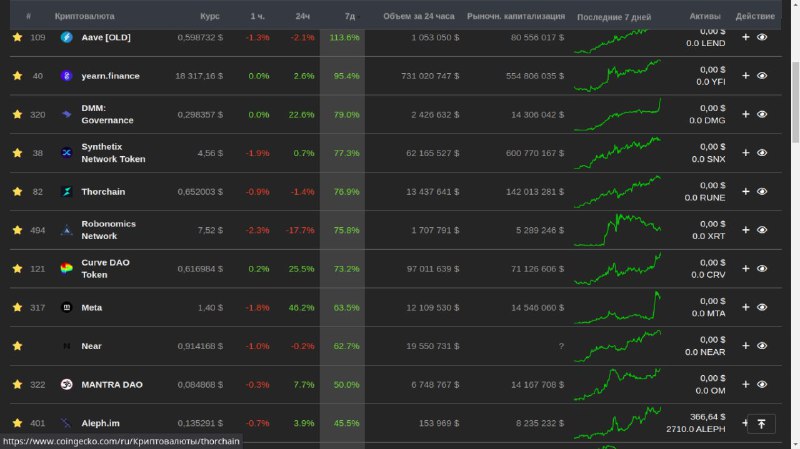Click the Synthetix coin logo
Image resolution: width=800 pixels, height=449 pixels.
(x=66, y=153)
